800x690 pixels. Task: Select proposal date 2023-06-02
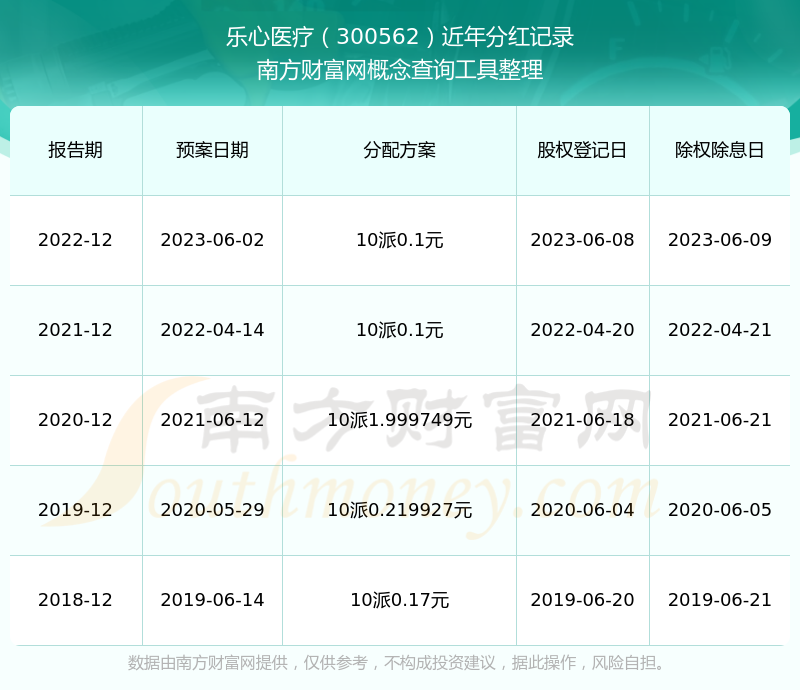point(212,240)
